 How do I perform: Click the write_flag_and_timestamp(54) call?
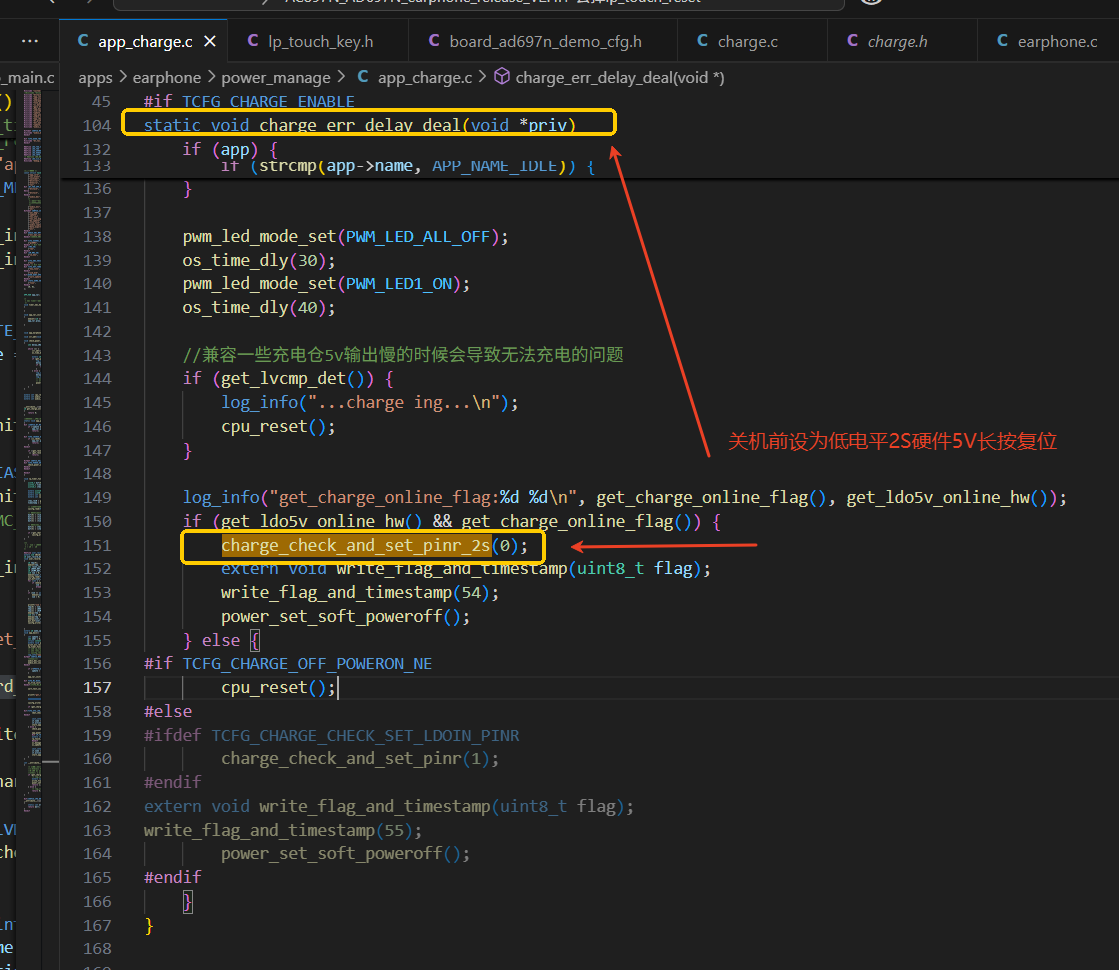(360, 593)
